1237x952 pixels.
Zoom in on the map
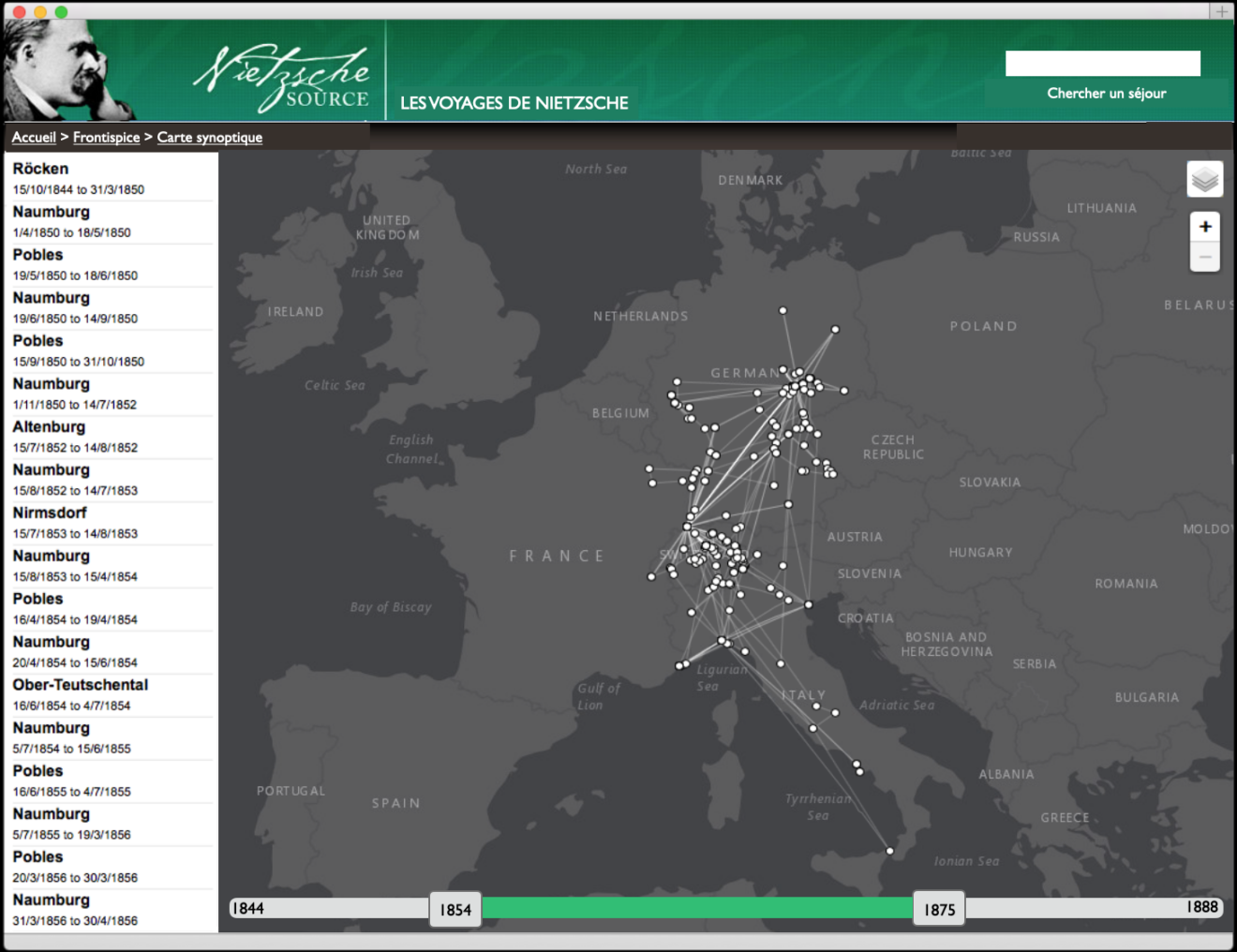coord(1204,227)
